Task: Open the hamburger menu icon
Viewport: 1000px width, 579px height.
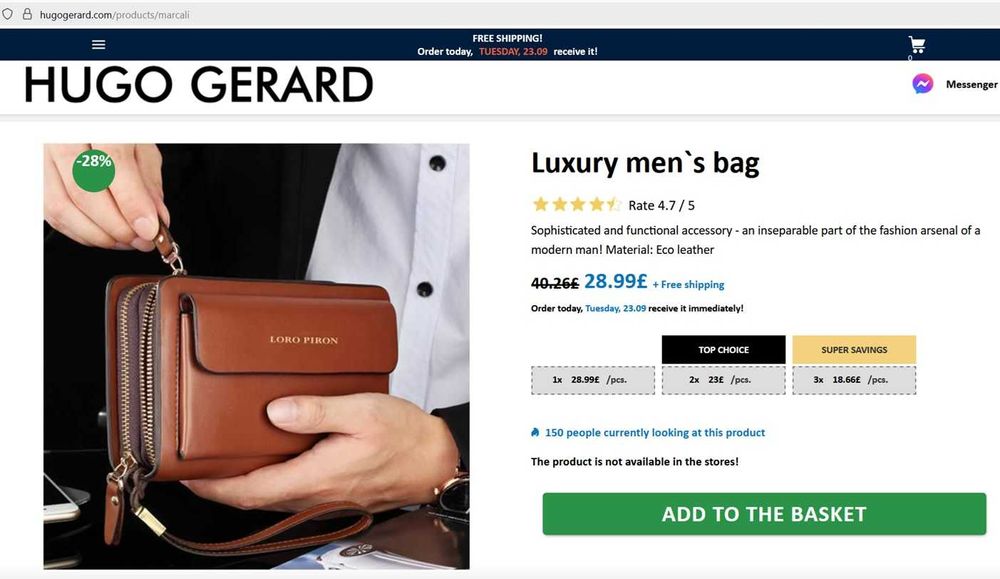Action: pos(98,45)
